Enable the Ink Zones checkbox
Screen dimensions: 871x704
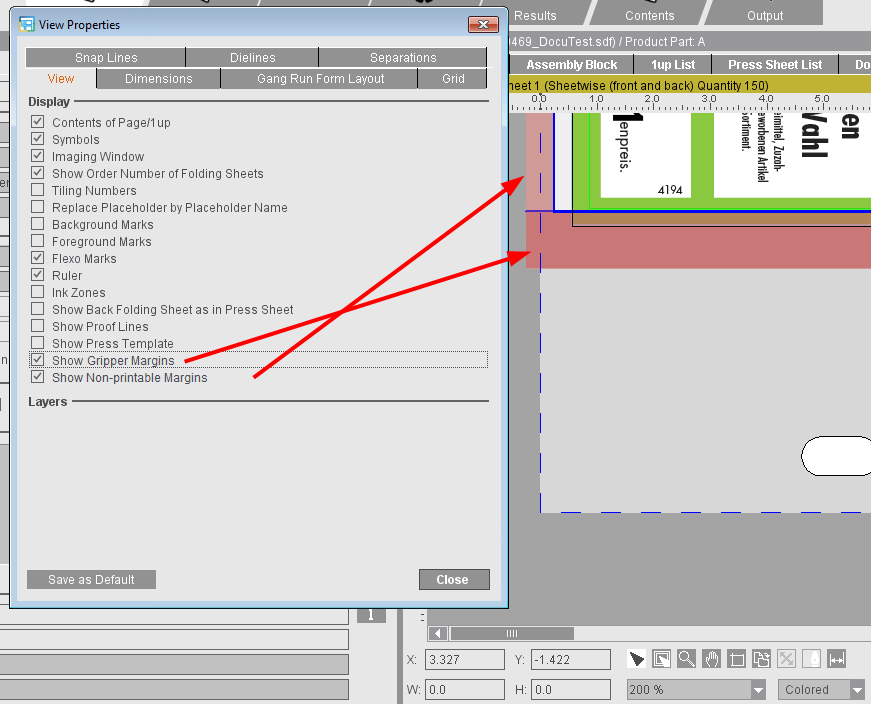pyautogui.click(x=38, y=292)
